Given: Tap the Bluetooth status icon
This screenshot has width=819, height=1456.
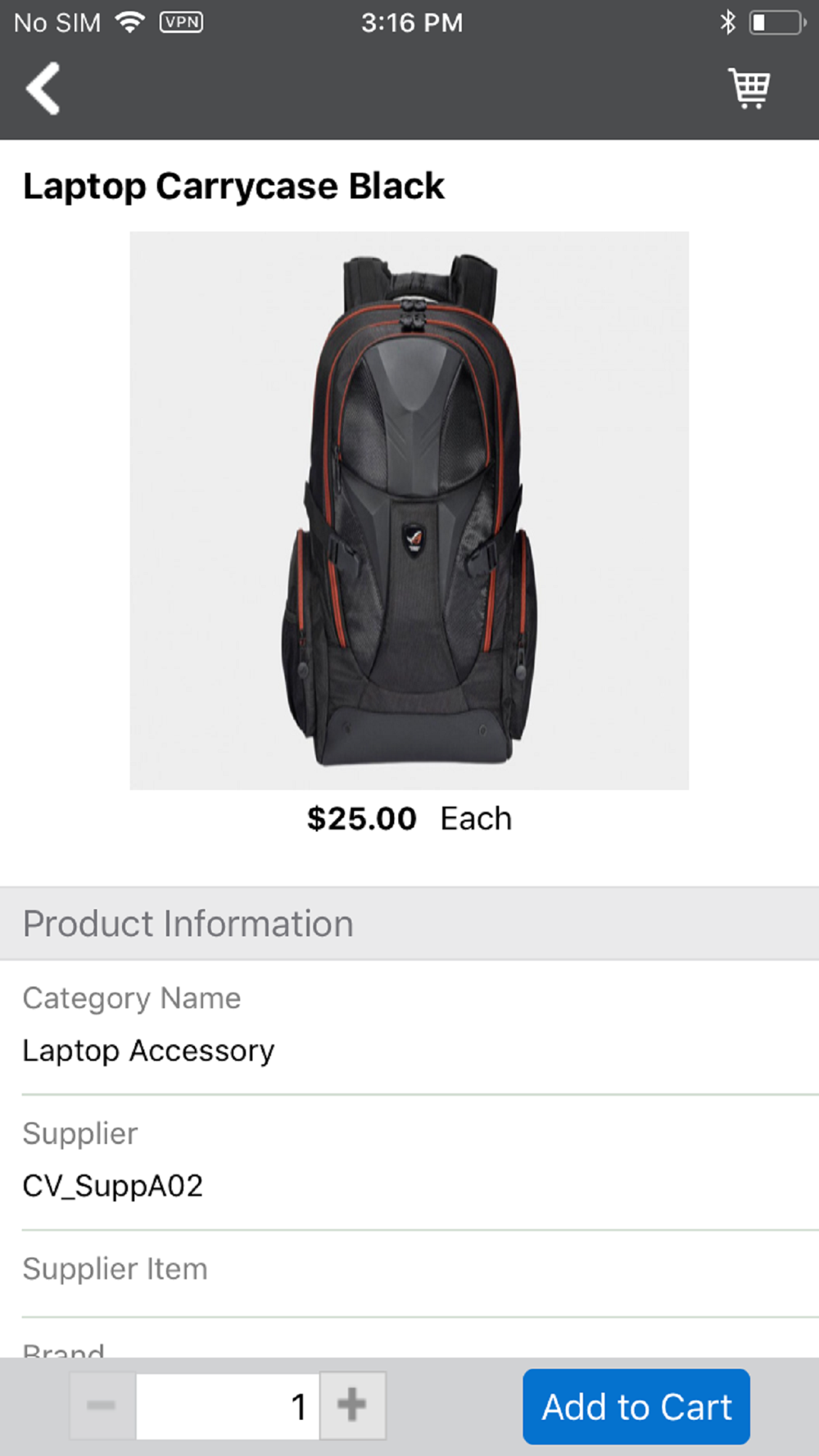Looking at the screenshot, I should [x=727, y=22].
